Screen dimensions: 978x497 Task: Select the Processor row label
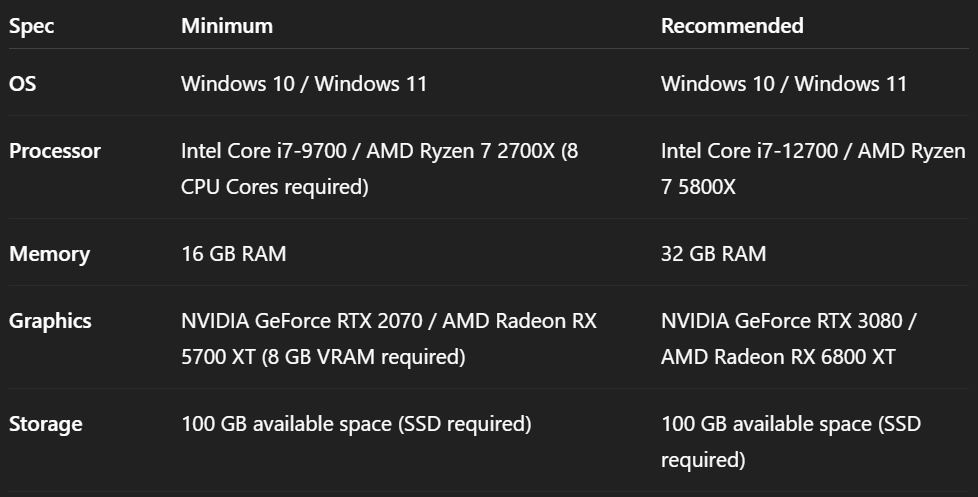(55, 151)
